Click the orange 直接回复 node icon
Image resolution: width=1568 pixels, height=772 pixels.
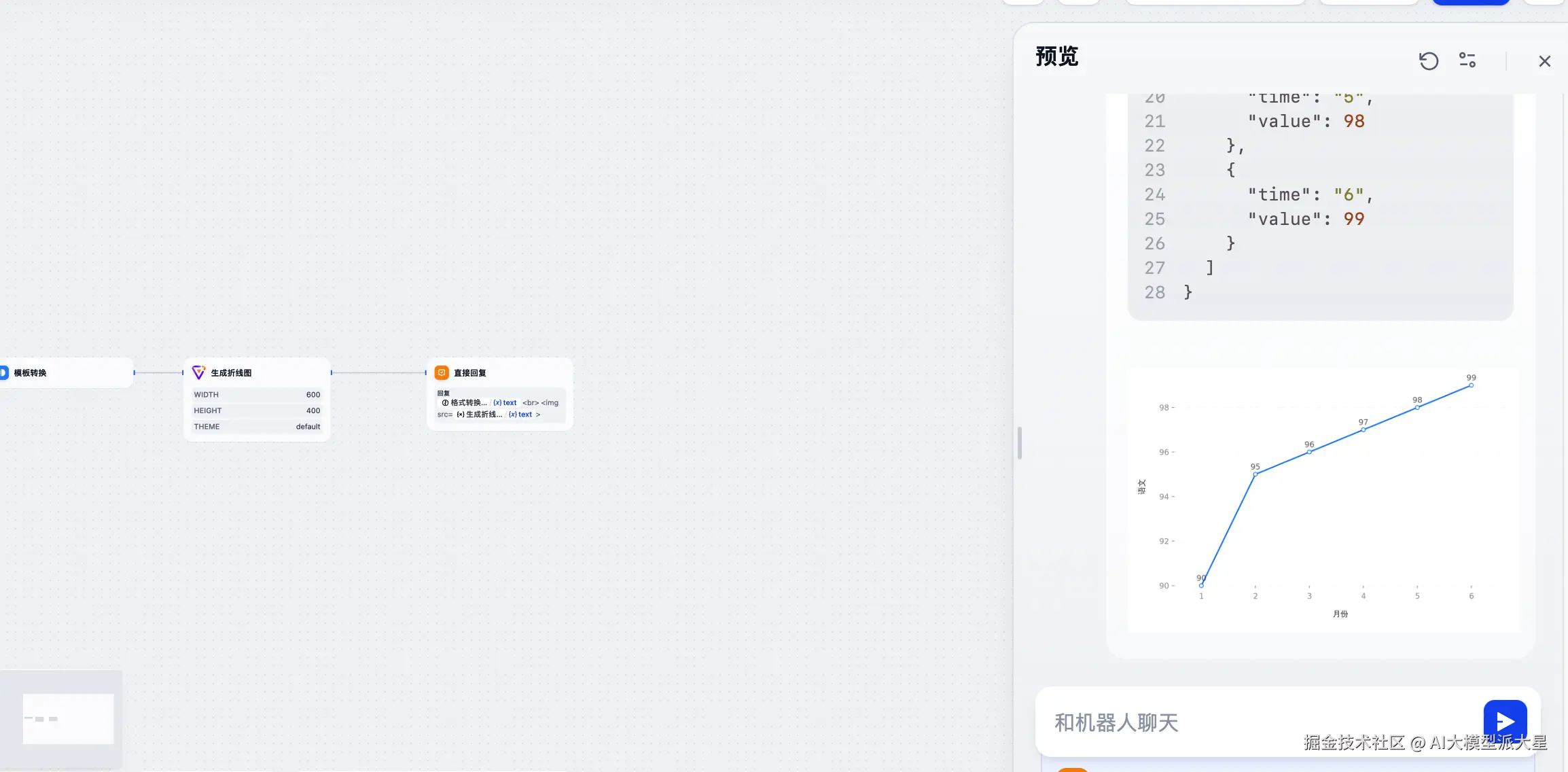(442, 372)
